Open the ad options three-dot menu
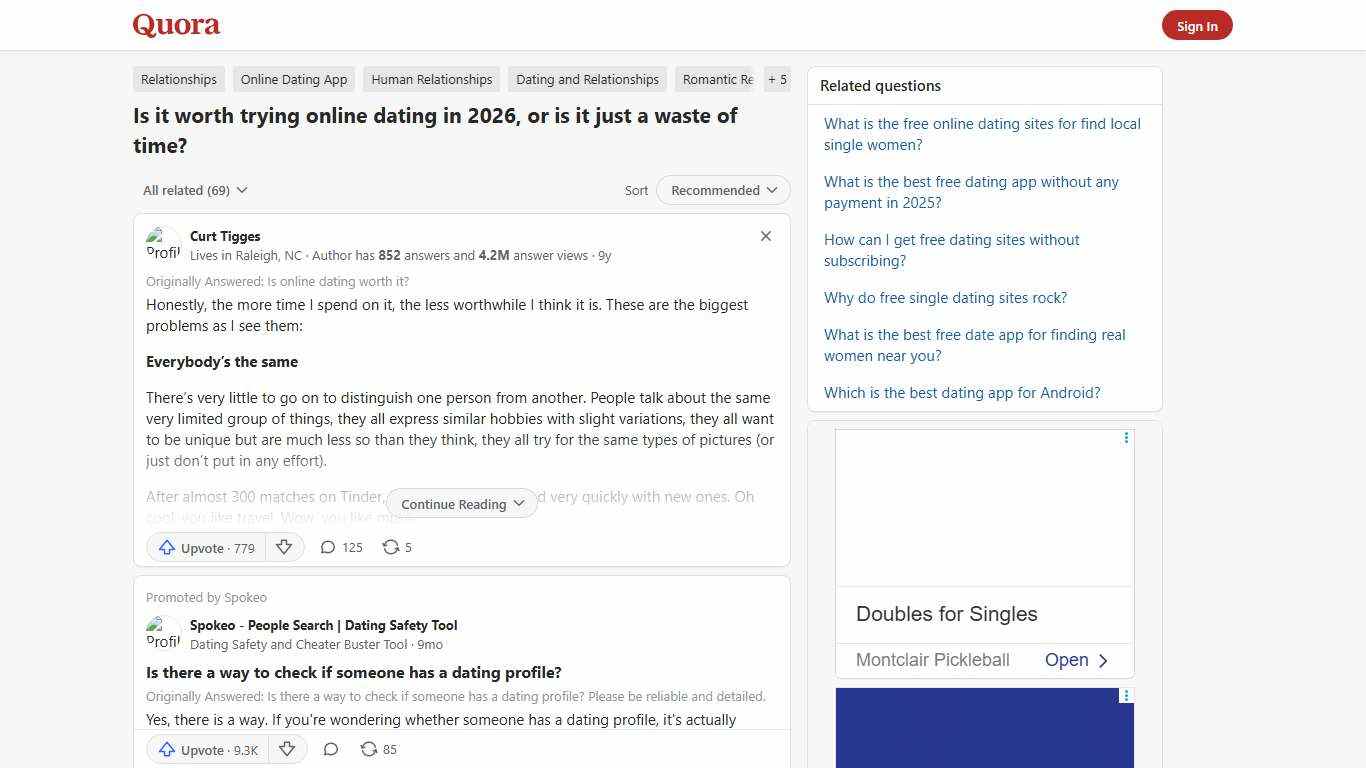Screen dimensions: 1366x768 pyautogui.click(x=1126, y=437)
